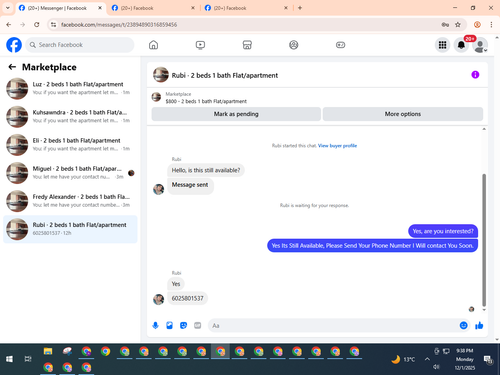
Task: Attach a file with the photo icon
Action: point(169,325)
